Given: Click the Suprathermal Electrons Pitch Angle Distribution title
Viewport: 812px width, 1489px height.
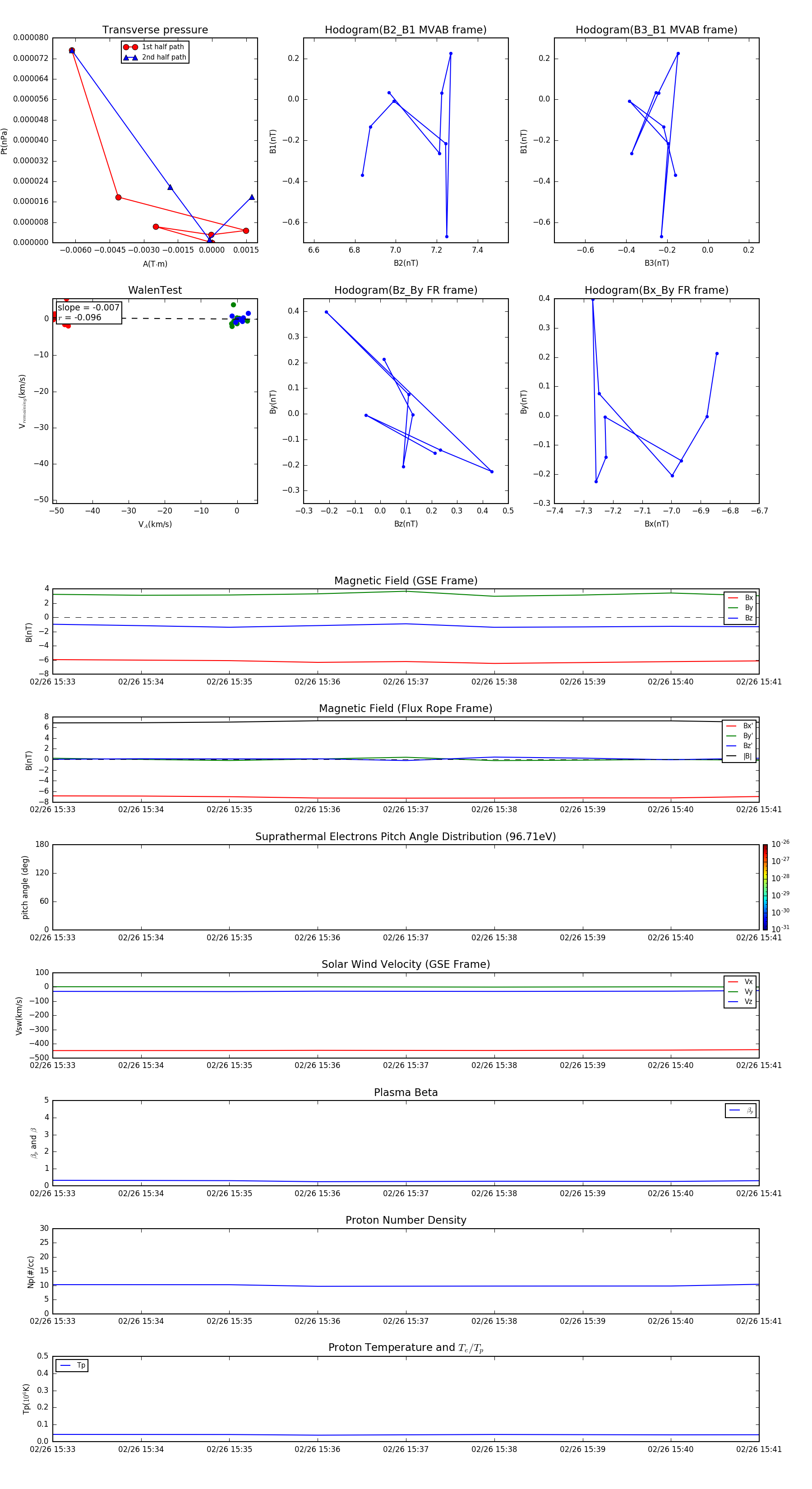Looking at the screenshot, I should [406, 837].
